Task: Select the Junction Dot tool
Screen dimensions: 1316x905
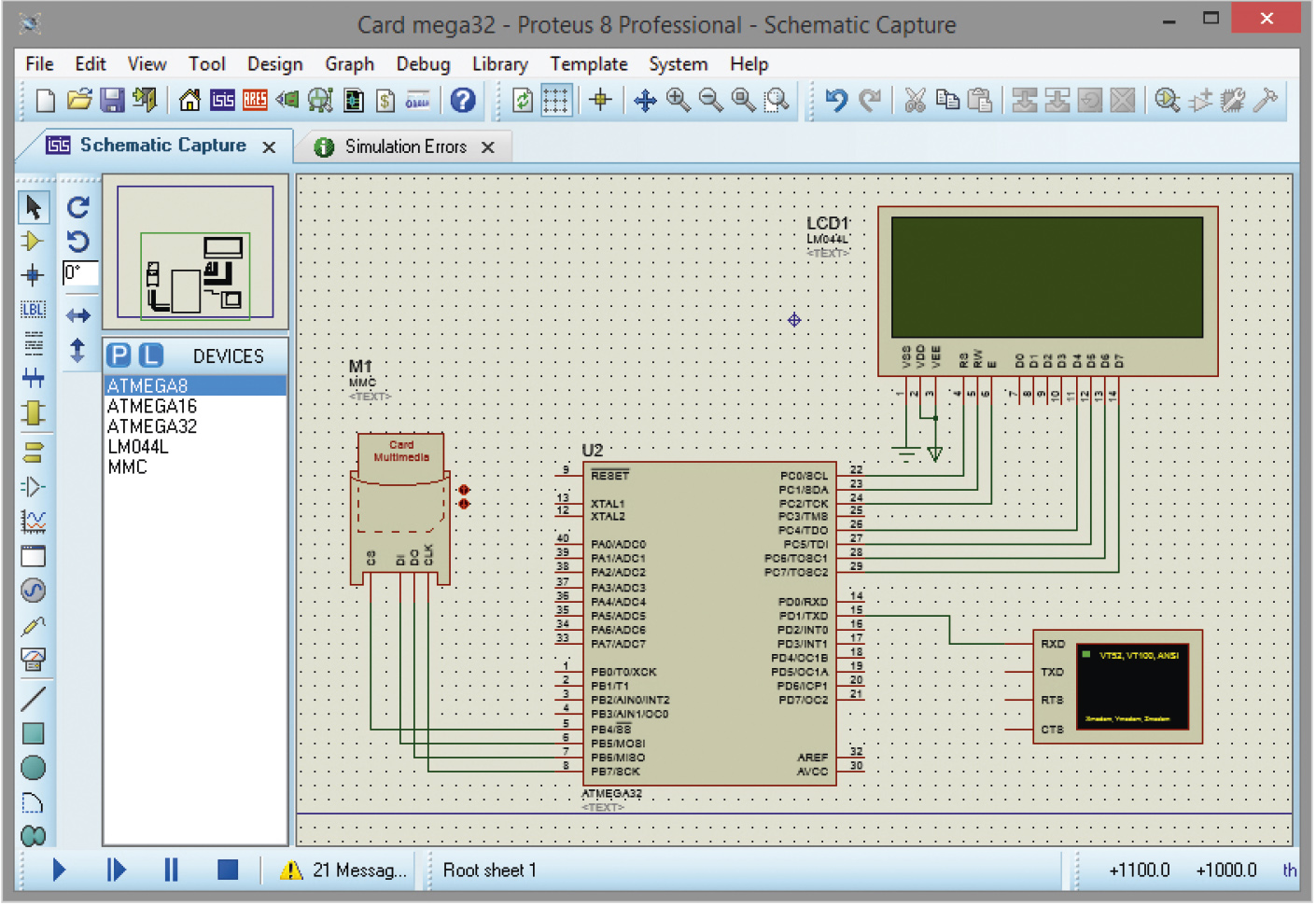Action: coord(33,275)
